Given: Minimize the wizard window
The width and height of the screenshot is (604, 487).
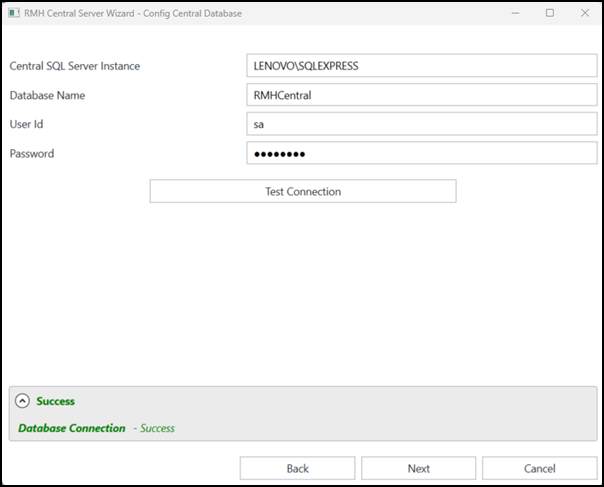Looking at the screenshot, I should point(515,13).
